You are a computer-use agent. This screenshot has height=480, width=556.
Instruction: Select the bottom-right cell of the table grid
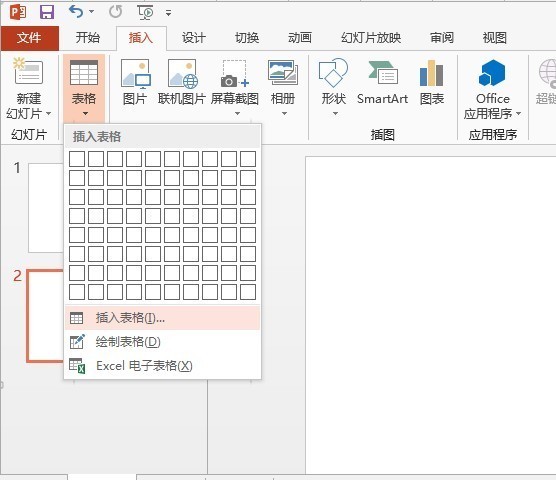click(248, 292)
